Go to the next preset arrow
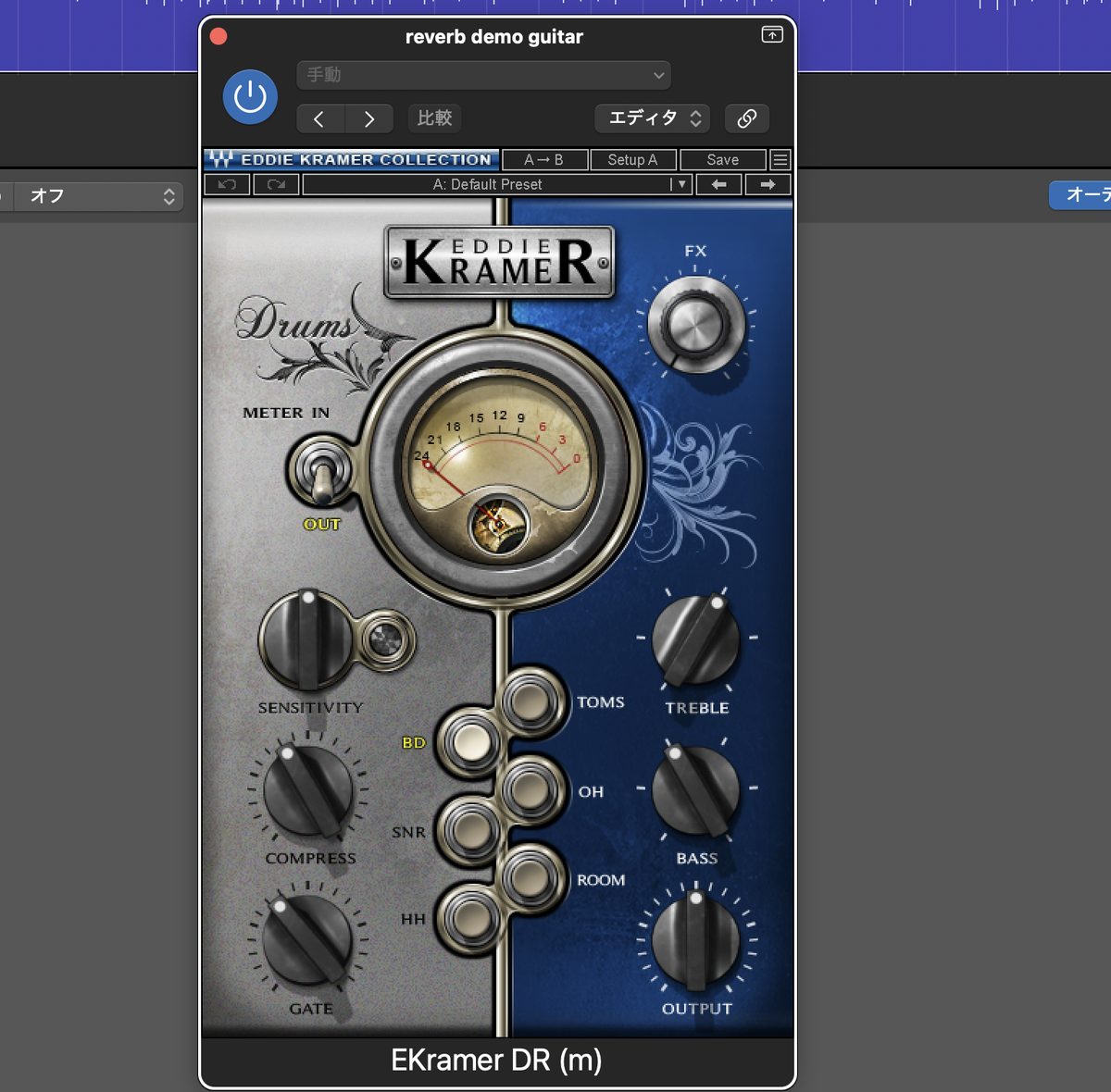Screen dimensions: 1111x1092 [369, 118]
